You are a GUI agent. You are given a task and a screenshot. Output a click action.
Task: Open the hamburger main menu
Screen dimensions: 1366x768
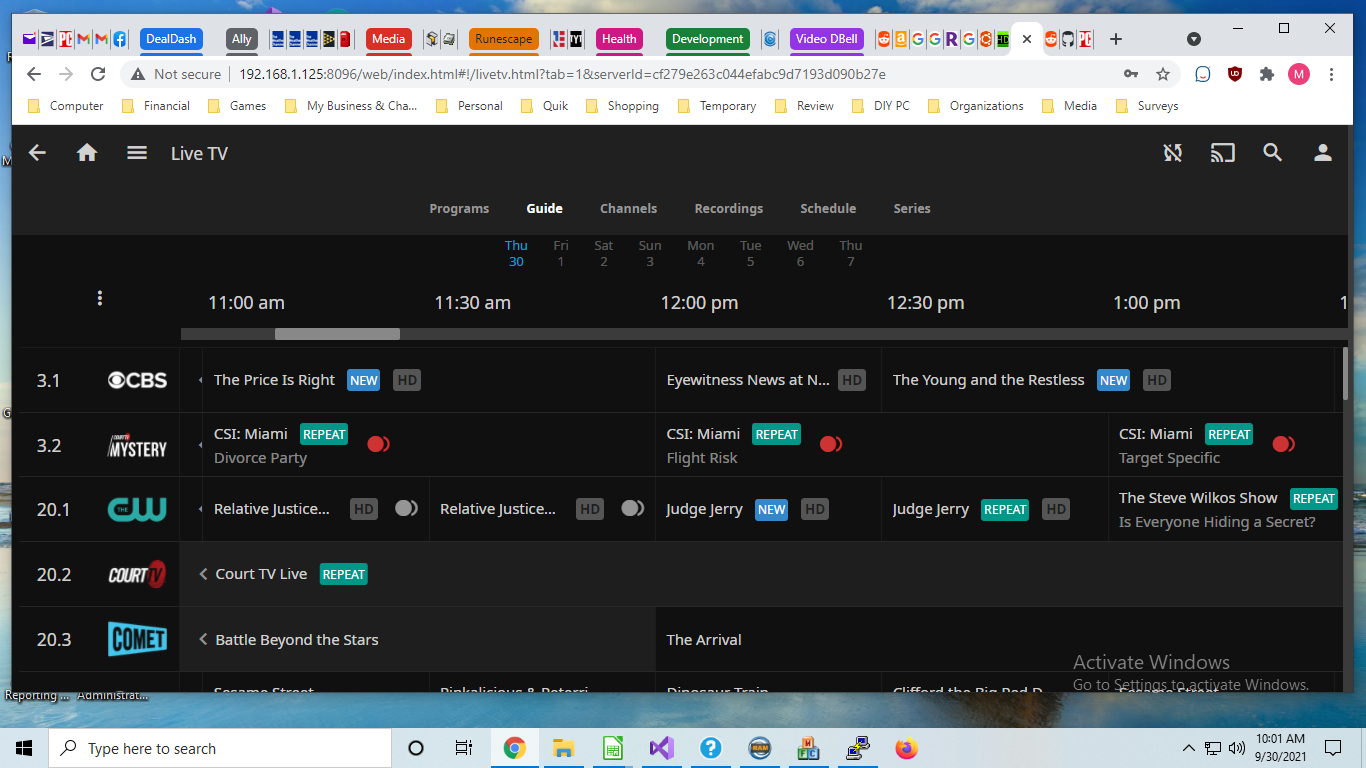(x=137, y=153)
